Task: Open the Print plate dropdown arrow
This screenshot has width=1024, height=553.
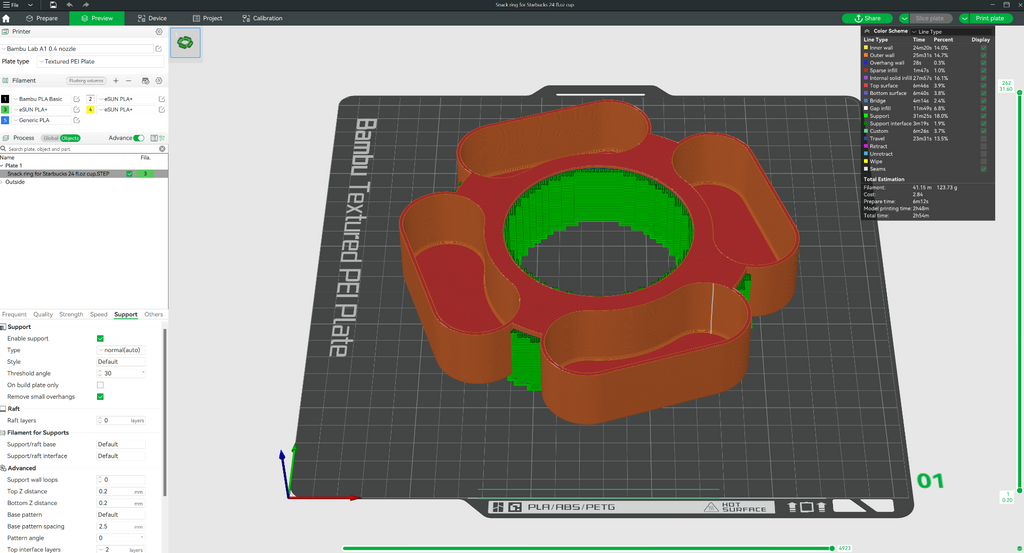Action: coord(964,18)
